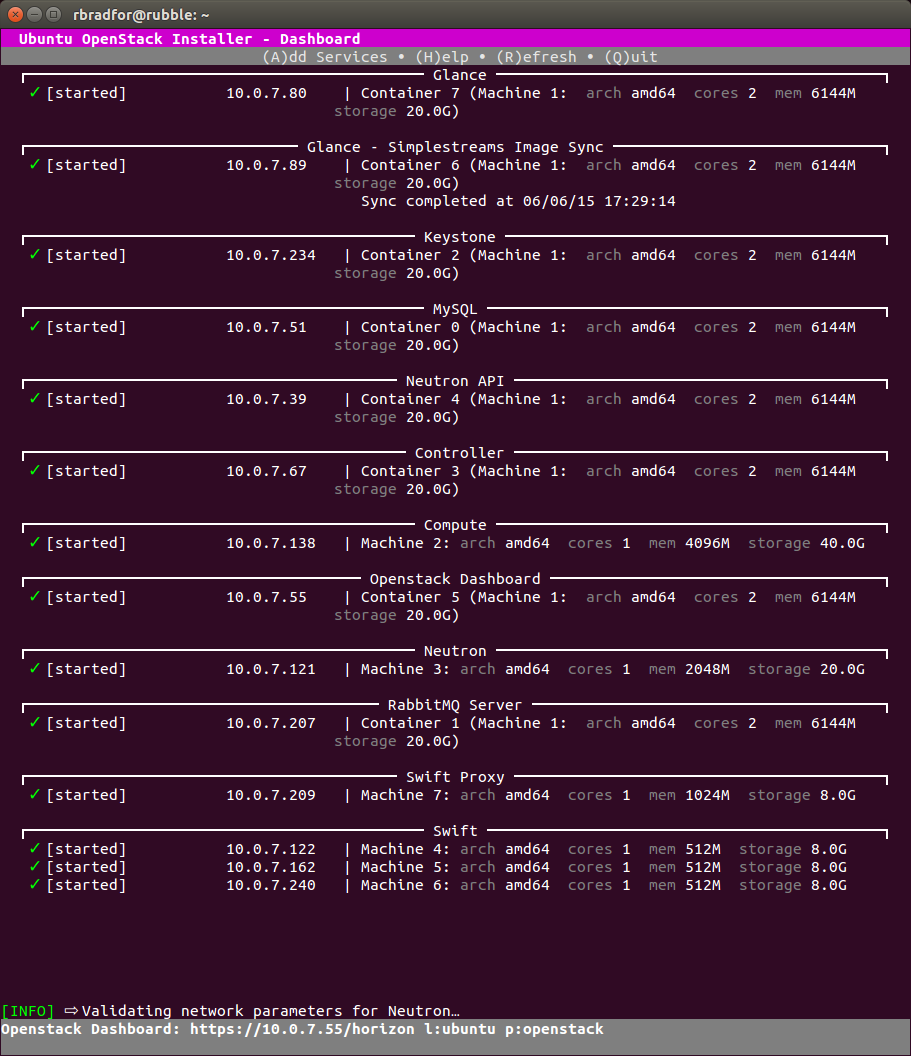Click the Glance - Simplestreams Image Sync heading

(455, 147)
